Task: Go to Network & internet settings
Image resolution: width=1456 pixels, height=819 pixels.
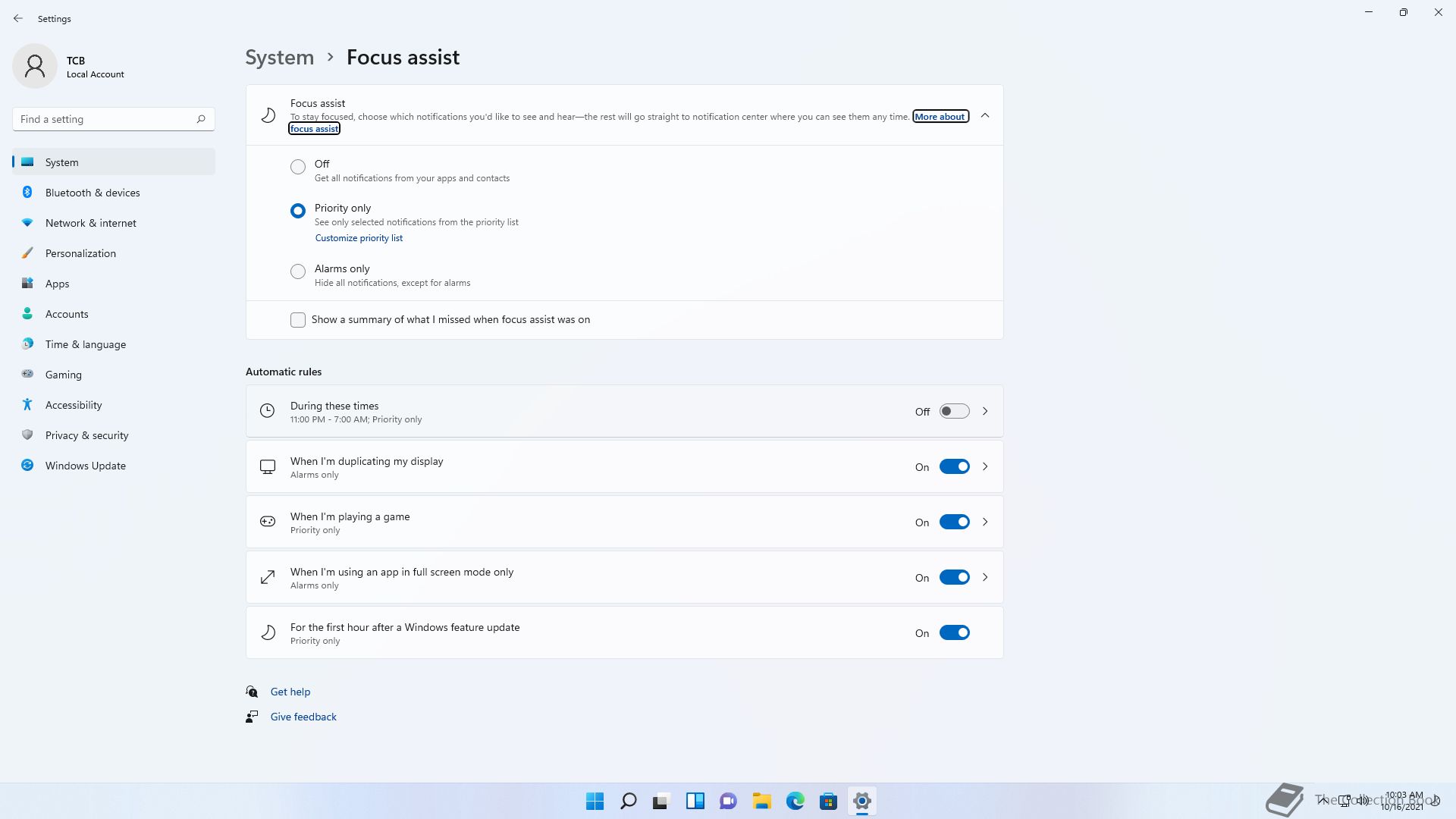Action: (114, 223)
